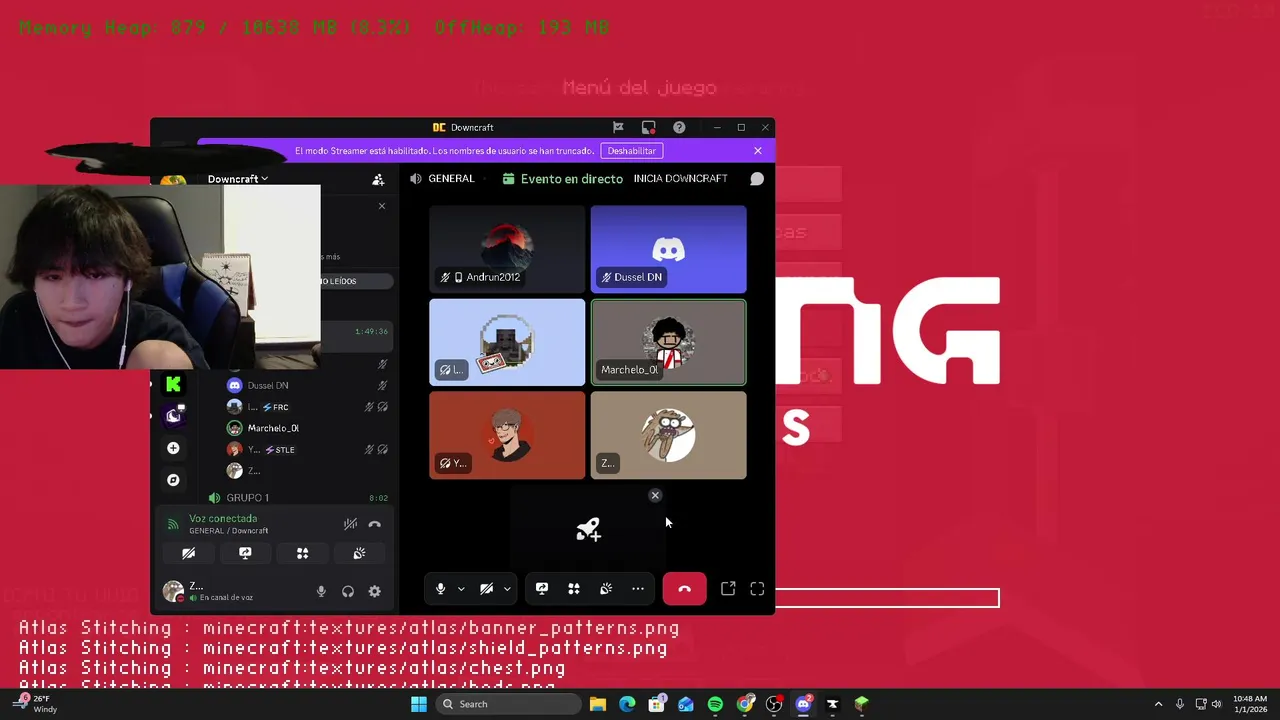This screenshot has height=720, width=1280.
Task: Expand the Downcraft server menu
Action: [x=238, y=179]
